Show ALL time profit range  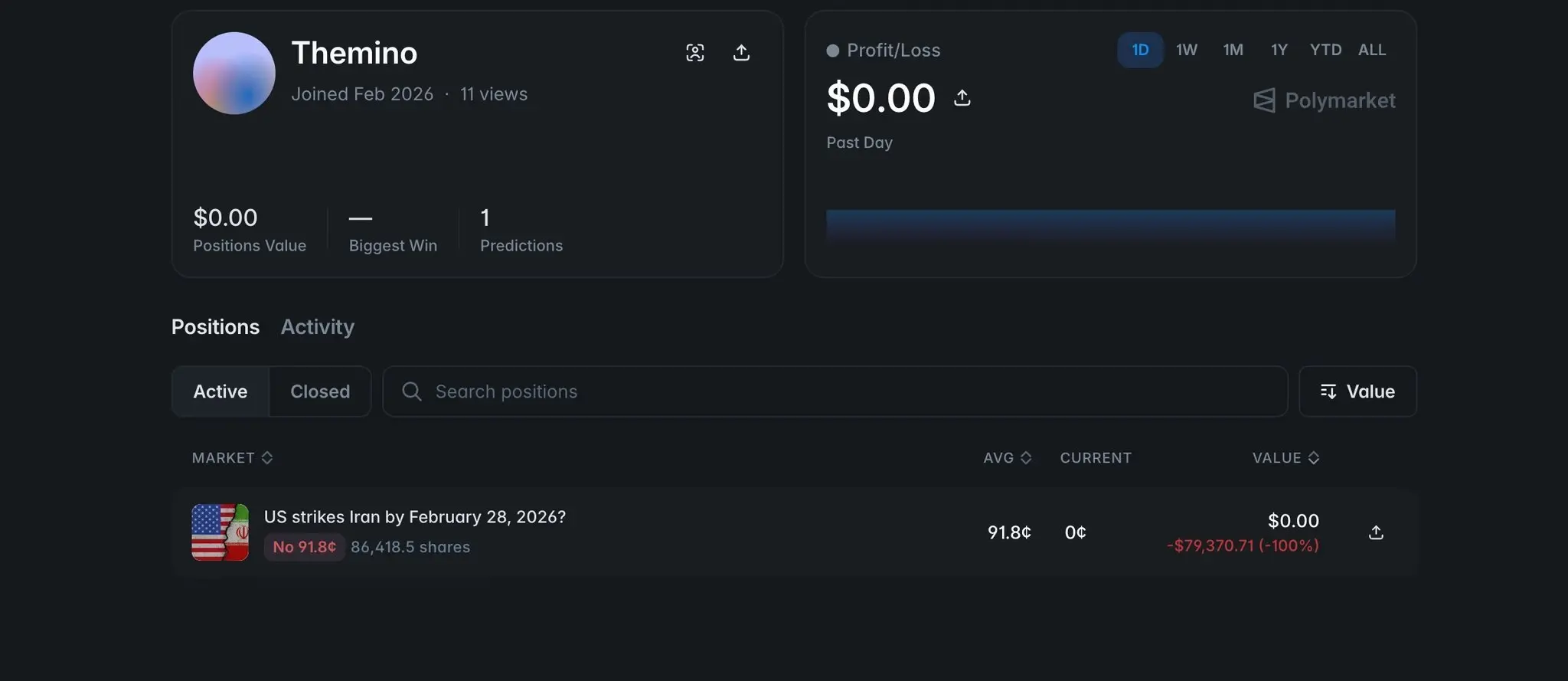click(x=1371, y=50)
